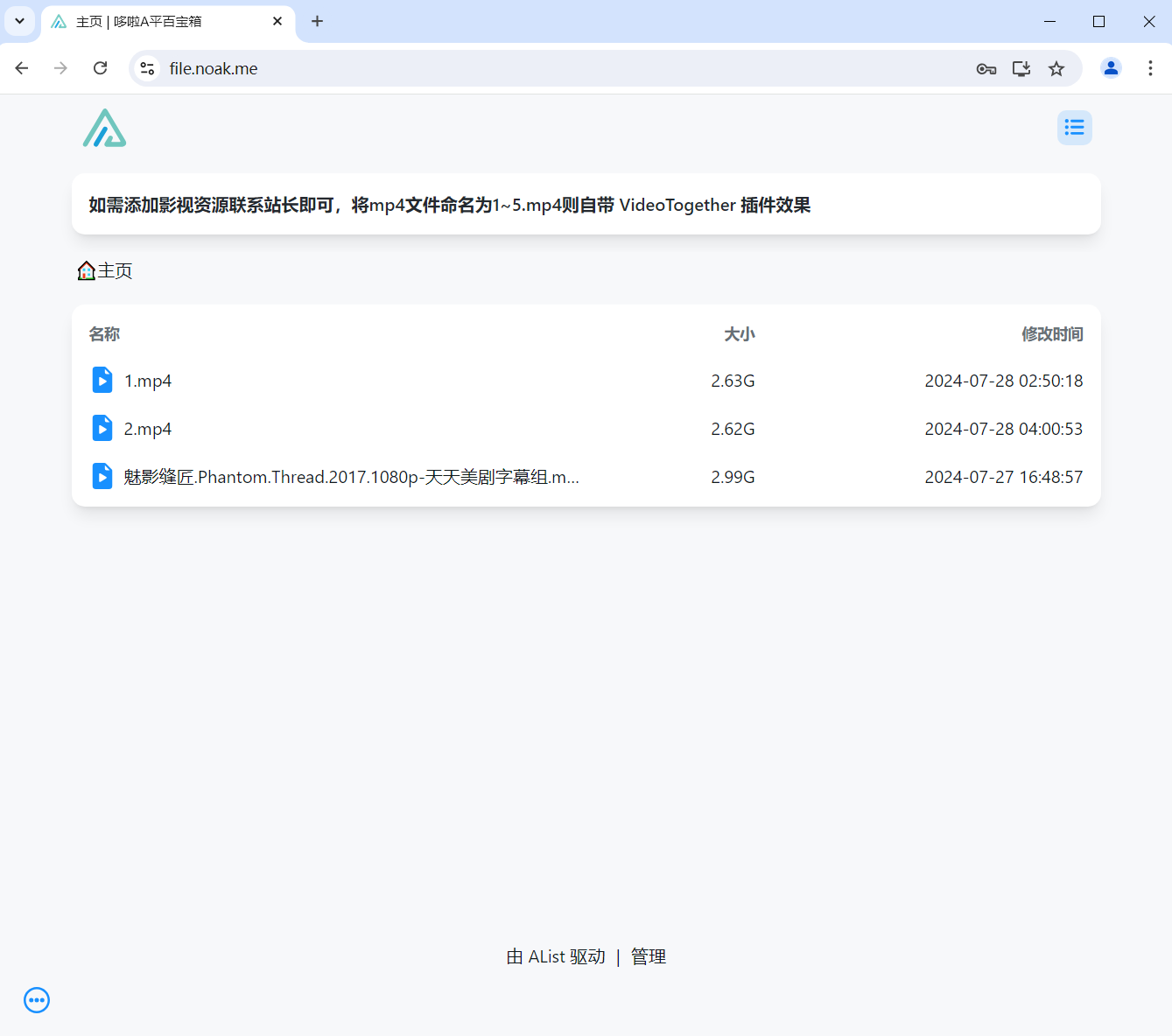Sort files by 大小 column header
The height and width of the screenshot is (1036, 1172).
[739, 334]
